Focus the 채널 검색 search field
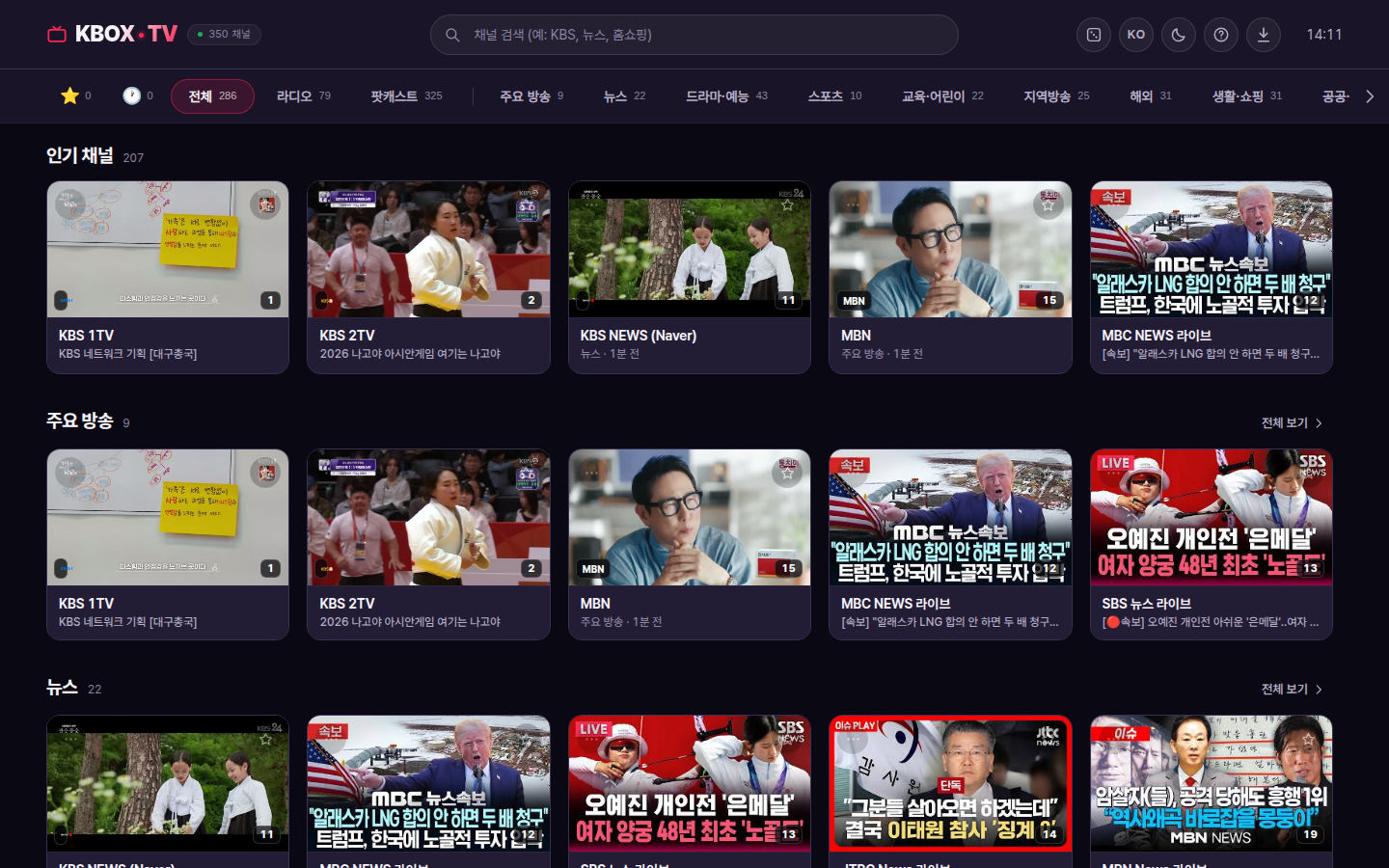 [x=694, y=35]
